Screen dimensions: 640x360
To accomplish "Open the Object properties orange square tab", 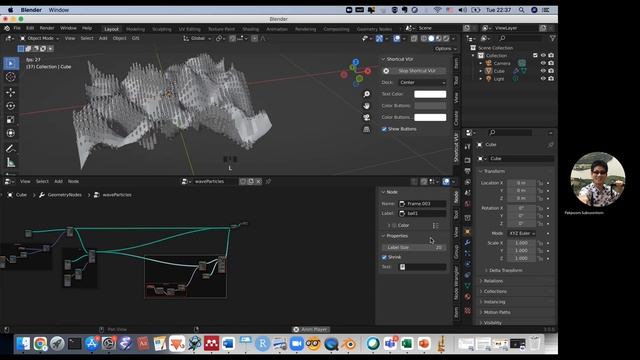I will click(x=468, y=232).
